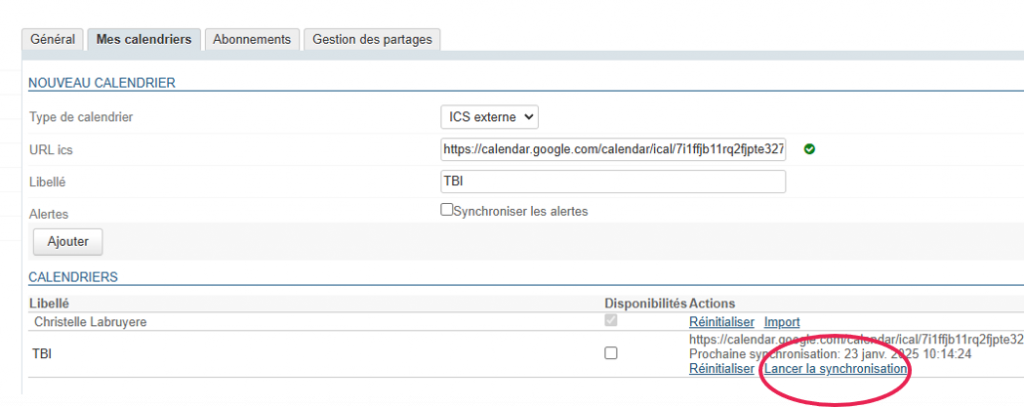1024x407 pixels.
Task: Go to the Gestion des partages tab
Action: (372, 39)
